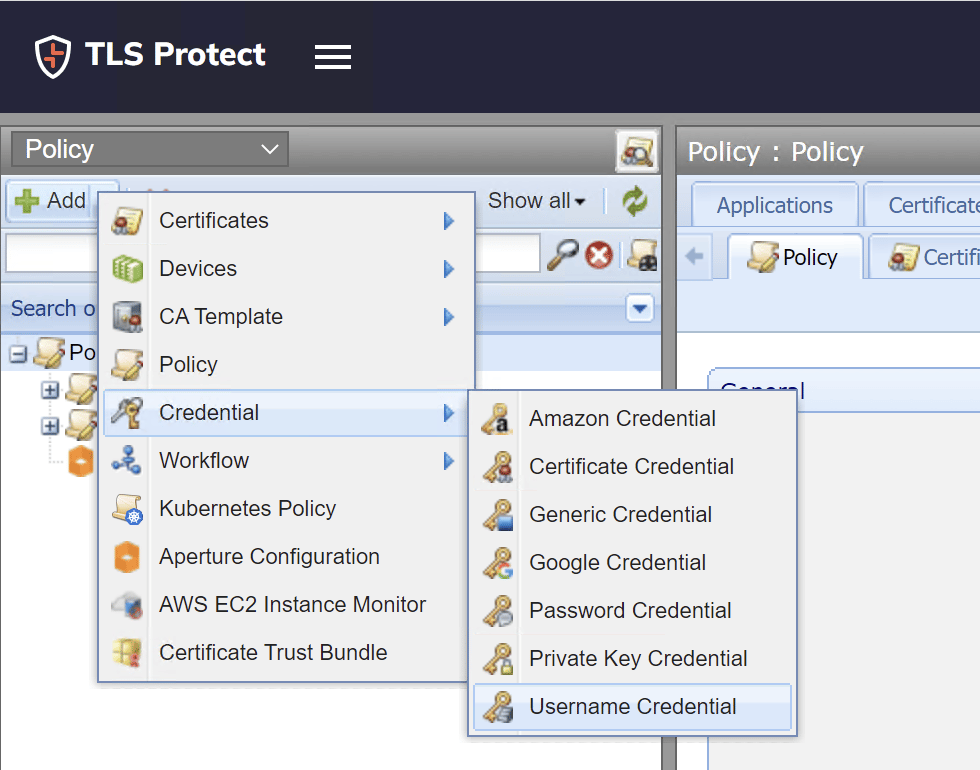Switch to the top Certificates tab

pyautogui.click(x=922, y=205)
